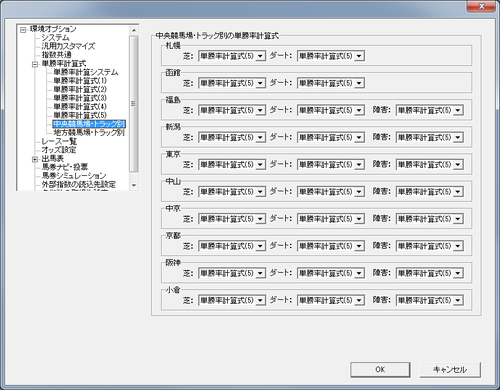Screen dimensions: 500x390
Task: Select 馬券シミュレーション tree item
Action: pyautogui.click(x=74, y=176)
